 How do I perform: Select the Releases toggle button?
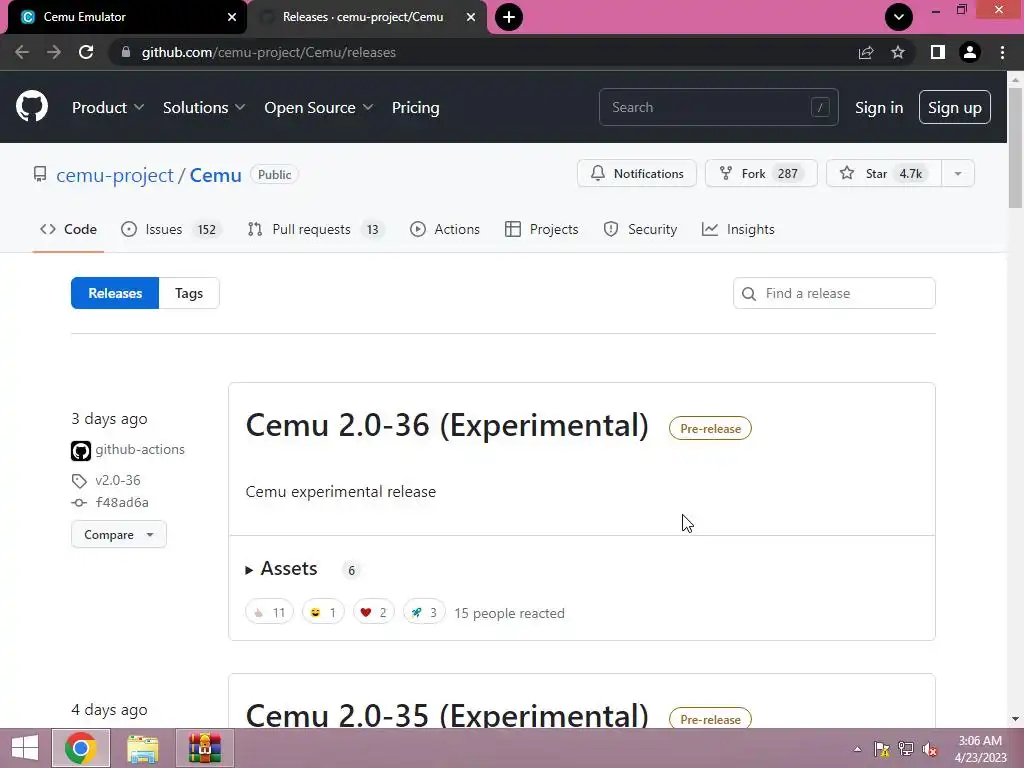tap(115, 293)
